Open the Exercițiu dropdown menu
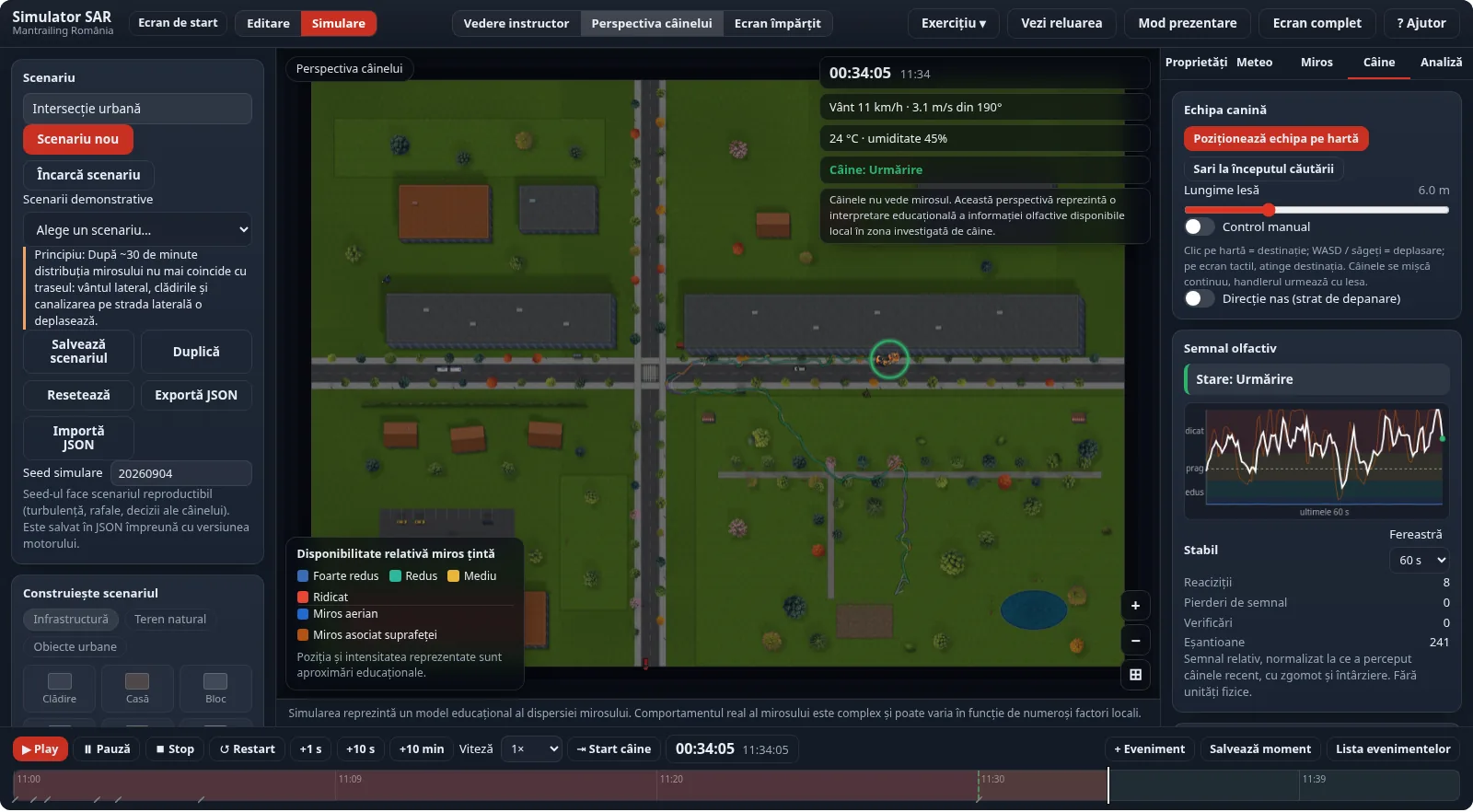Screen dimensions: 1473x812 point(953,23)
